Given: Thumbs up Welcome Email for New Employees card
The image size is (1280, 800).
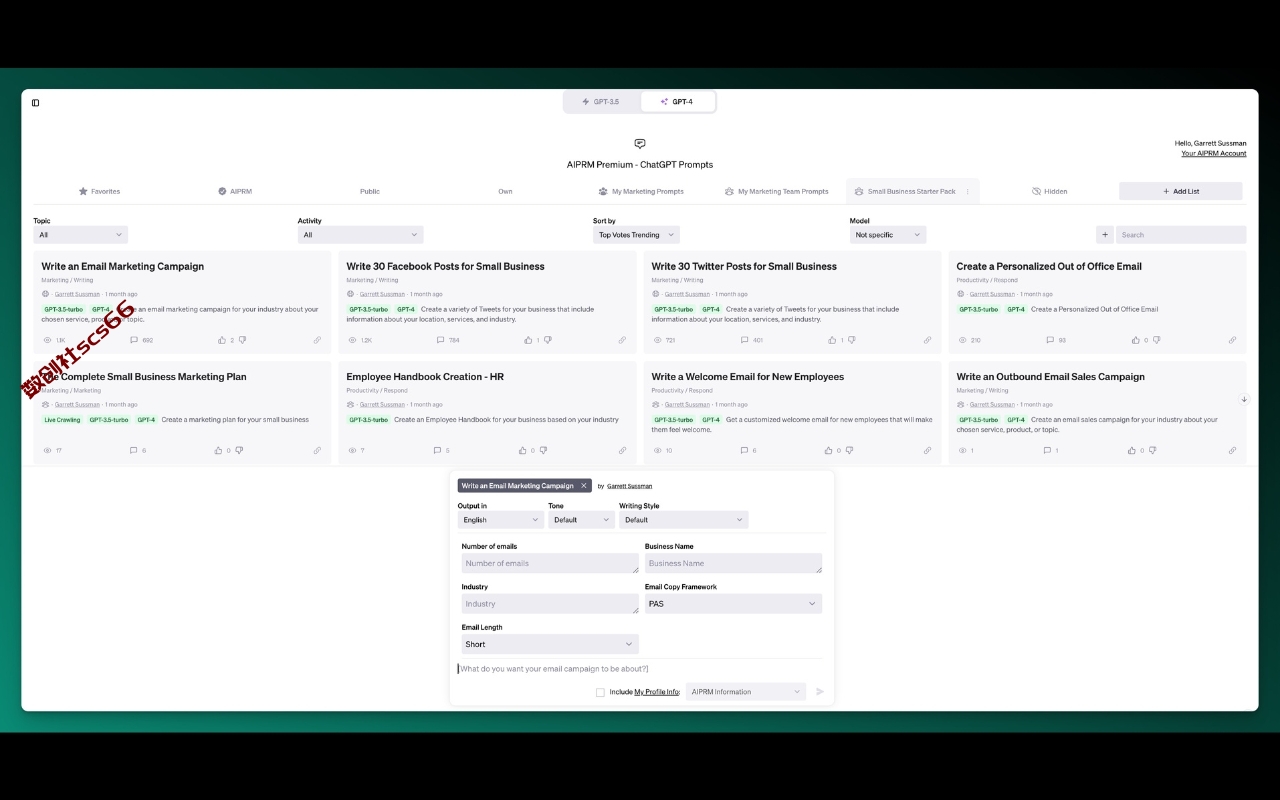Looking at the screenshot, I should pos(829,450).
